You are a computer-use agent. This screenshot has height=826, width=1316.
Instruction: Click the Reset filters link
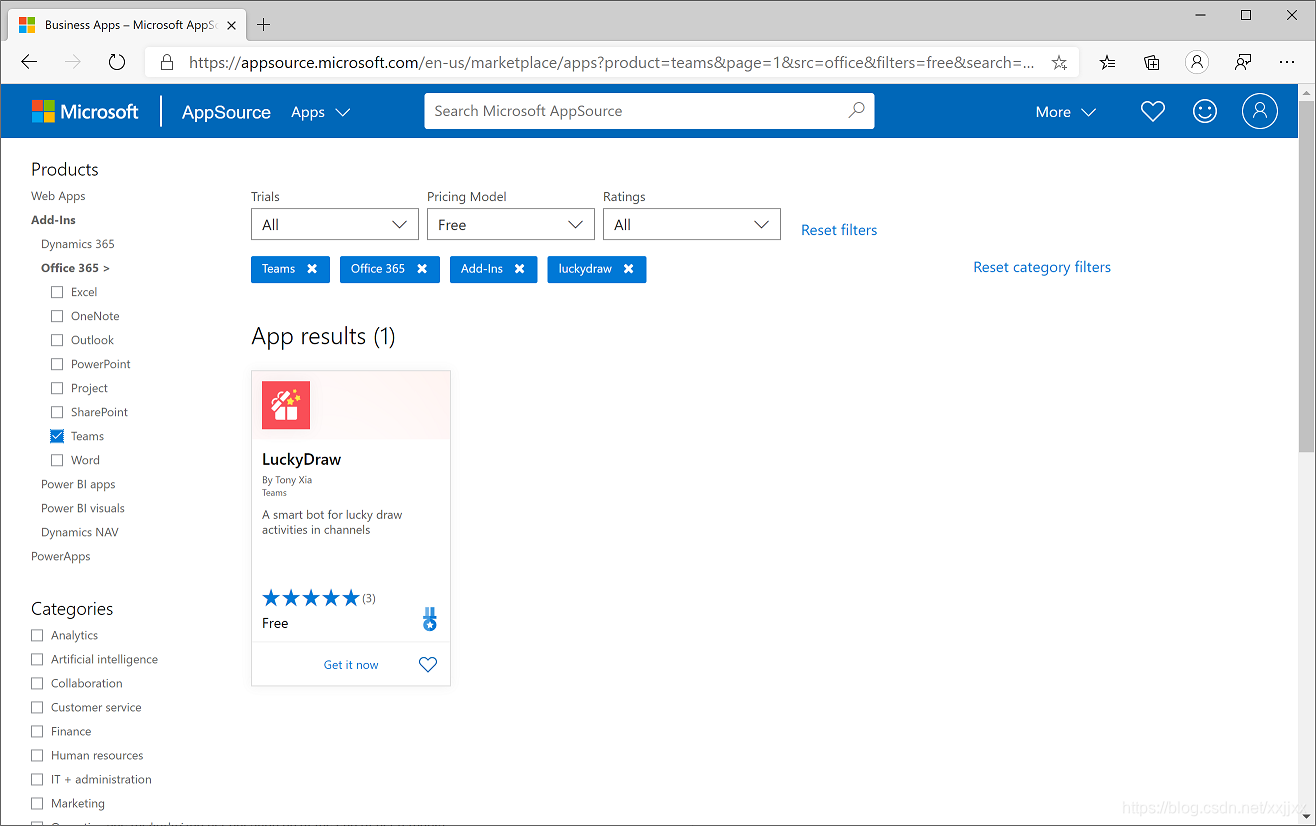pyautogui.click(x=839, y=230)
